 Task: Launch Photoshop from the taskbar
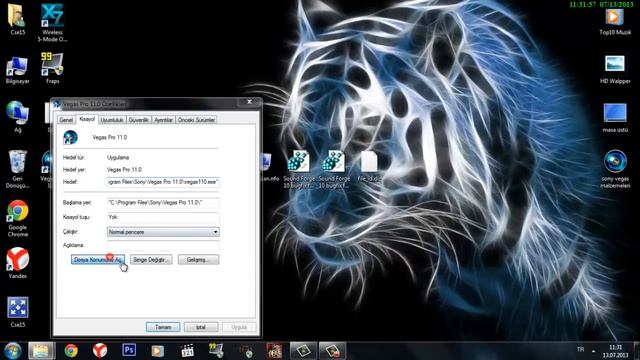point(129,350)
